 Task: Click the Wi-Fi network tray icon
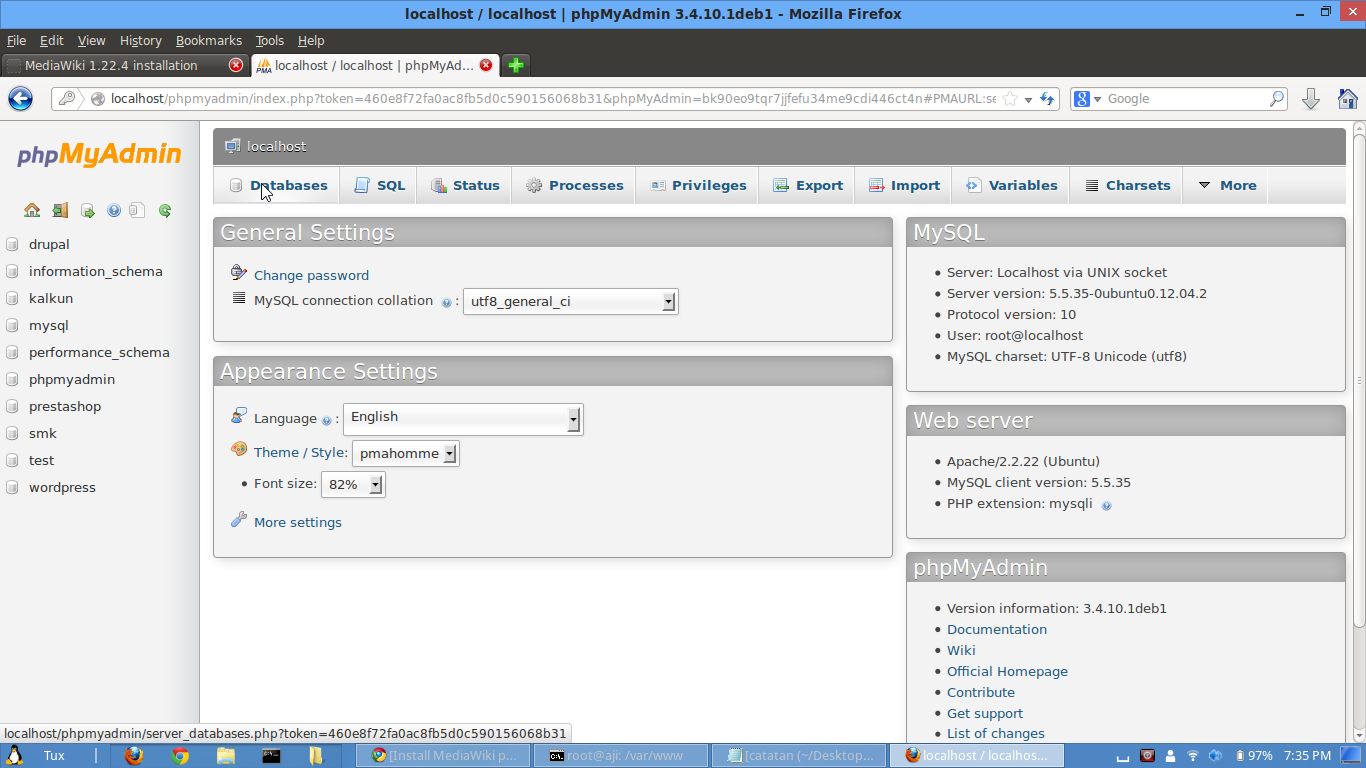coord(1193,755)
